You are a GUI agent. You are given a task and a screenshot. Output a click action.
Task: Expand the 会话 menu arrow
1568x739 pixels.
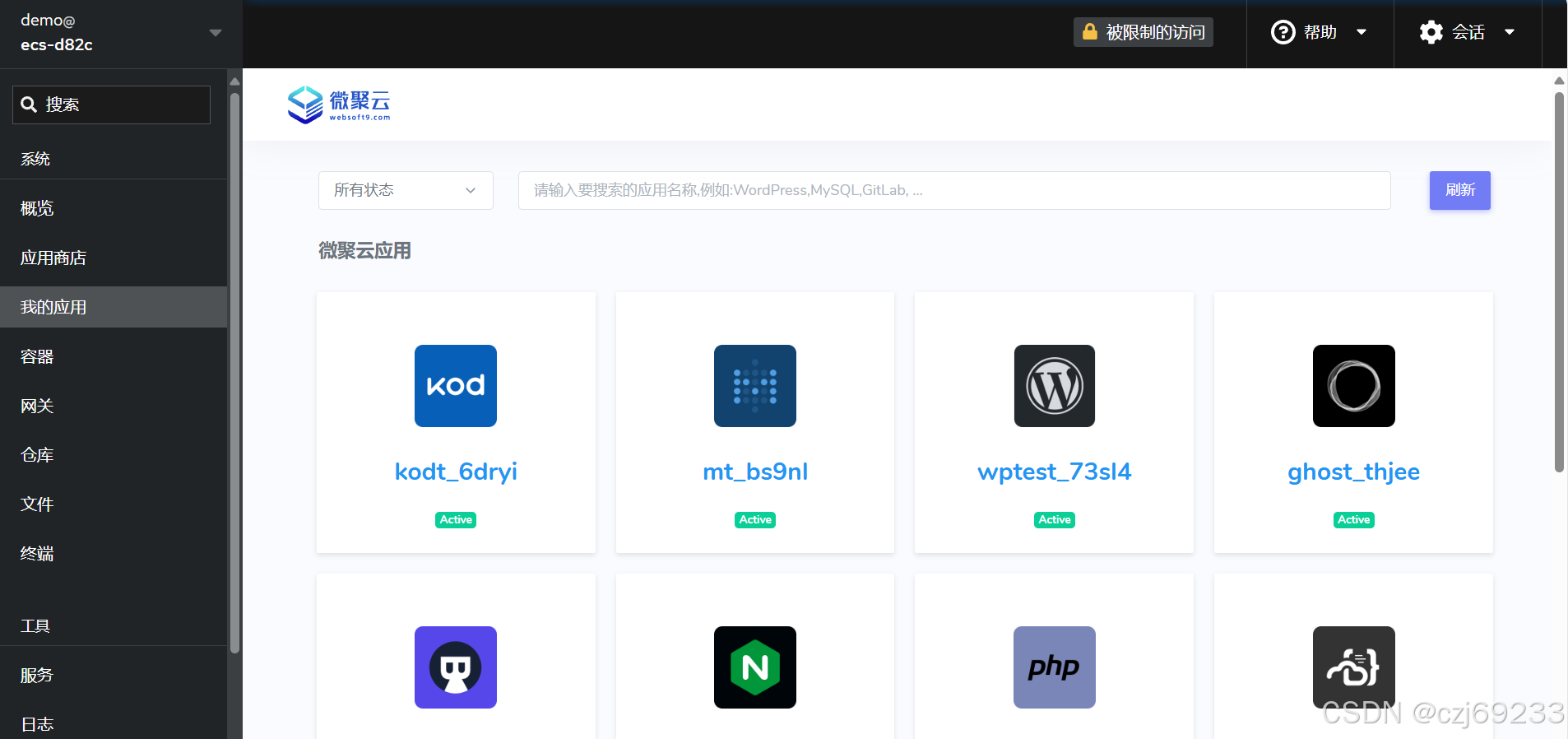pos(1510,32)
